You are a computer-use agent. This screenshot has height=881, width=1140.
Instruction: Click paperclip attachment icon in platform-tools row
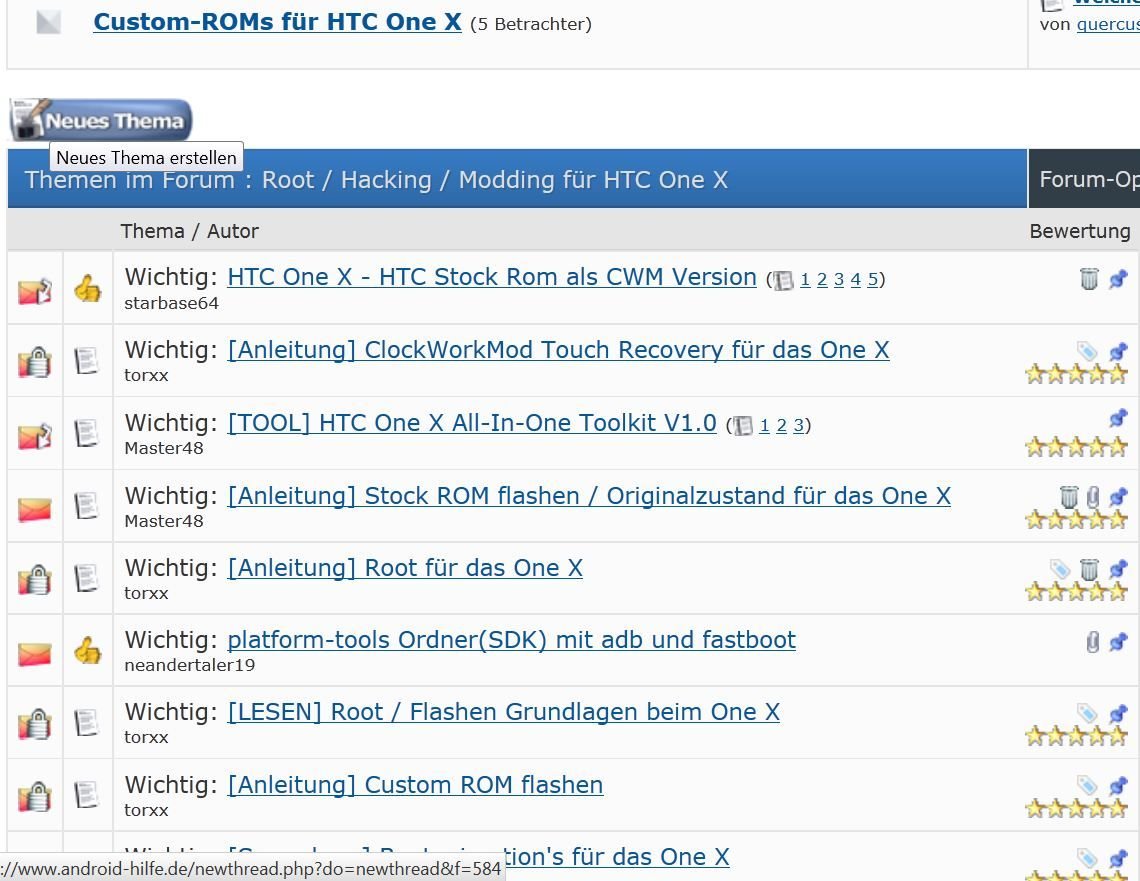pyautogui.click(x=1093, y=642)
